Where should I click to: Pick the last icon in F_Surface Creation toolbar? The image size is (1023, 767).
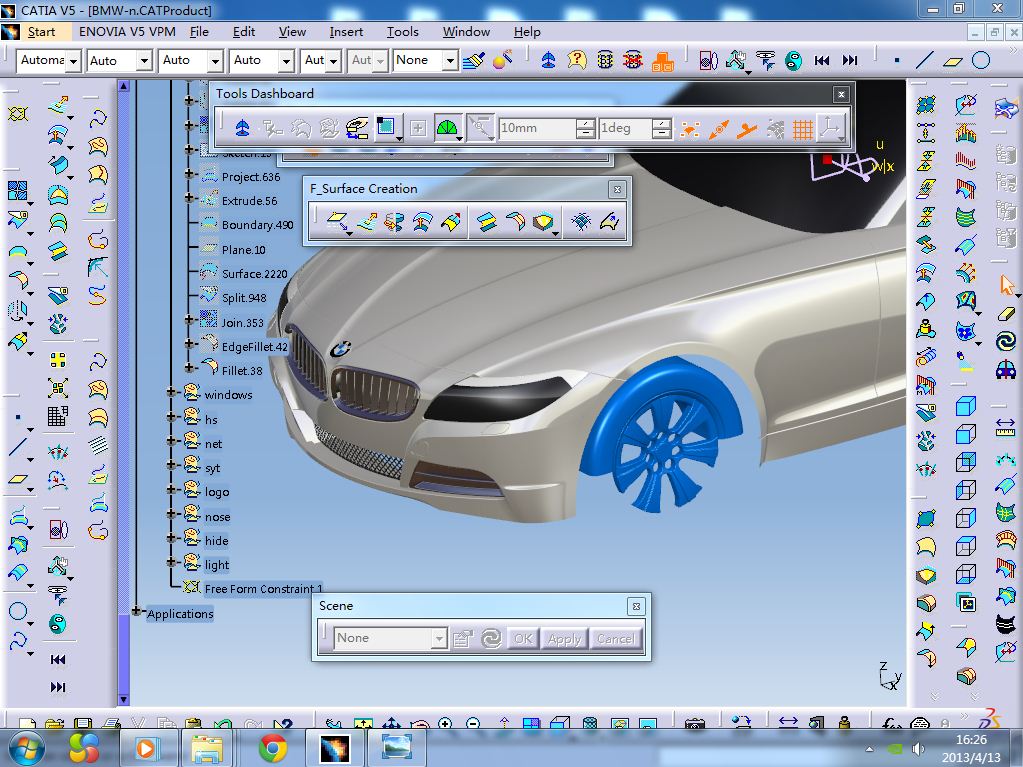click(x=609, y=222)
